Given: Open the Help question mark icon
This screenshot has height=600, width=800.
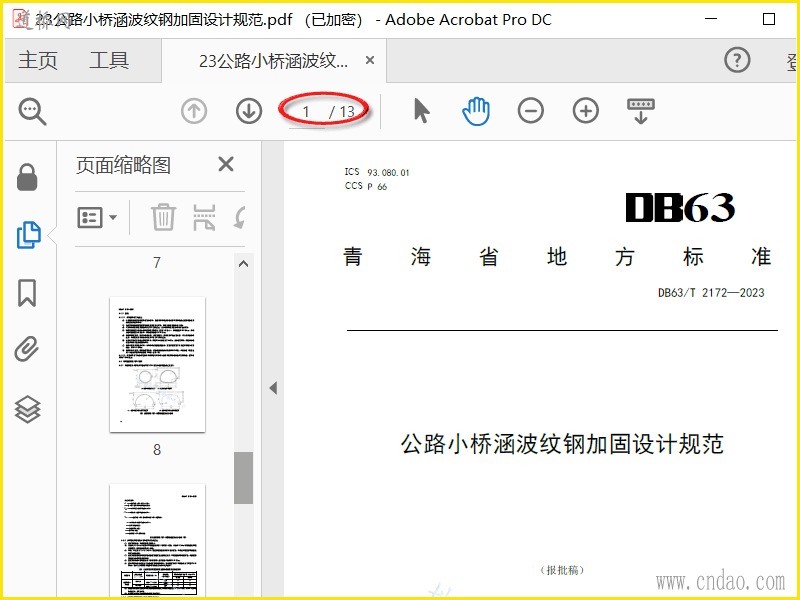Looking at the screenshot, I should coord(737,60).
